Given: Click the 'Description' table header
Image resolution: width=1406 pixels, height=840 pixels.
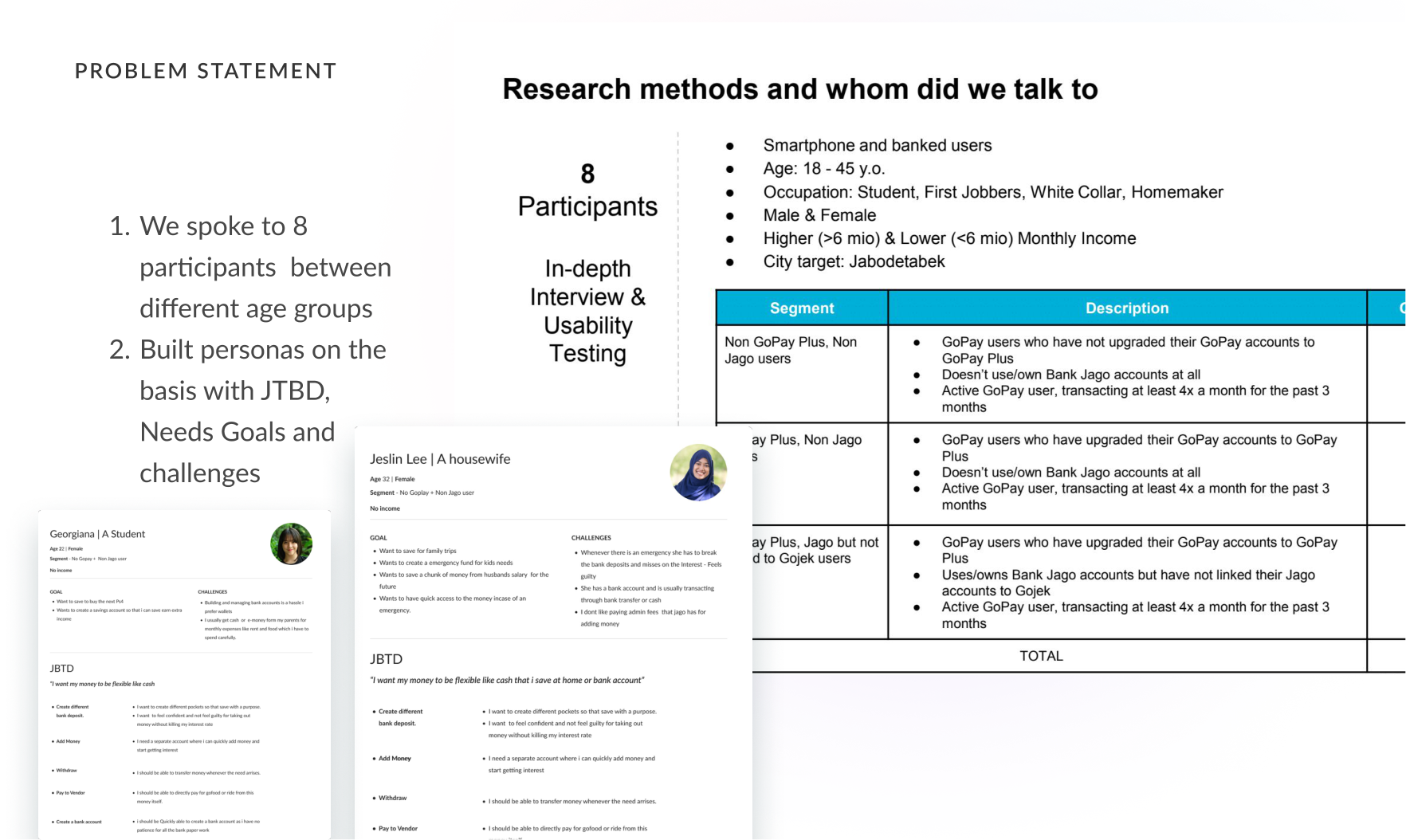Looking at the screenshot, I should pos(1127,308).
